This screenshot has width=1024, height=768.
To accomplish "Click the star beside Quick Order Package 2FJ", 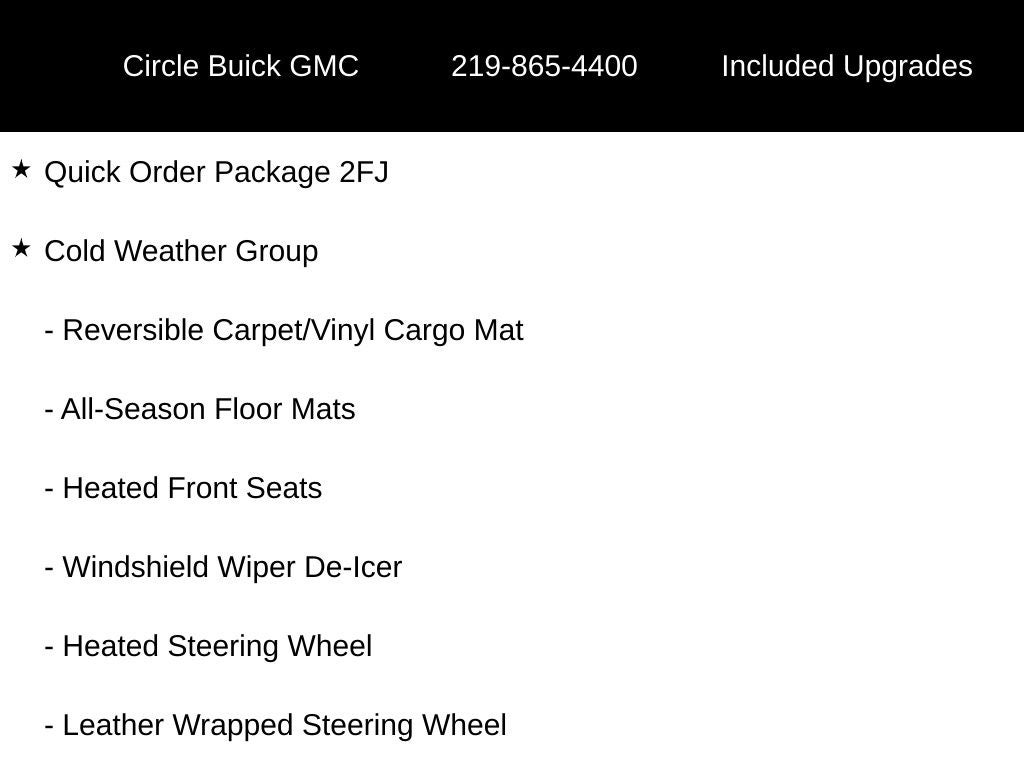I will click(21, 170).
